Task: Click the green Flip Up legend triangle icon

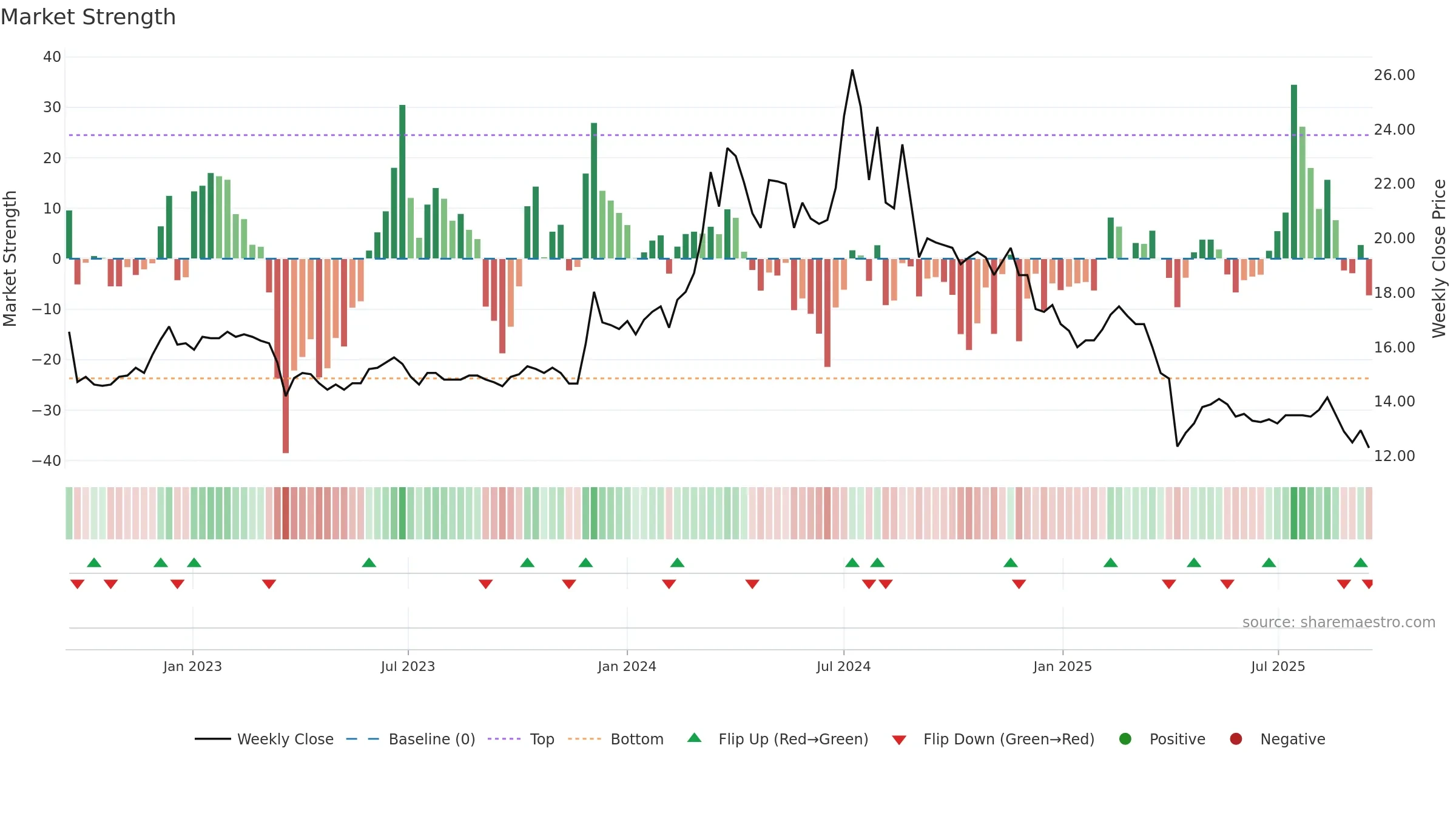Action: tap(695, 738)
